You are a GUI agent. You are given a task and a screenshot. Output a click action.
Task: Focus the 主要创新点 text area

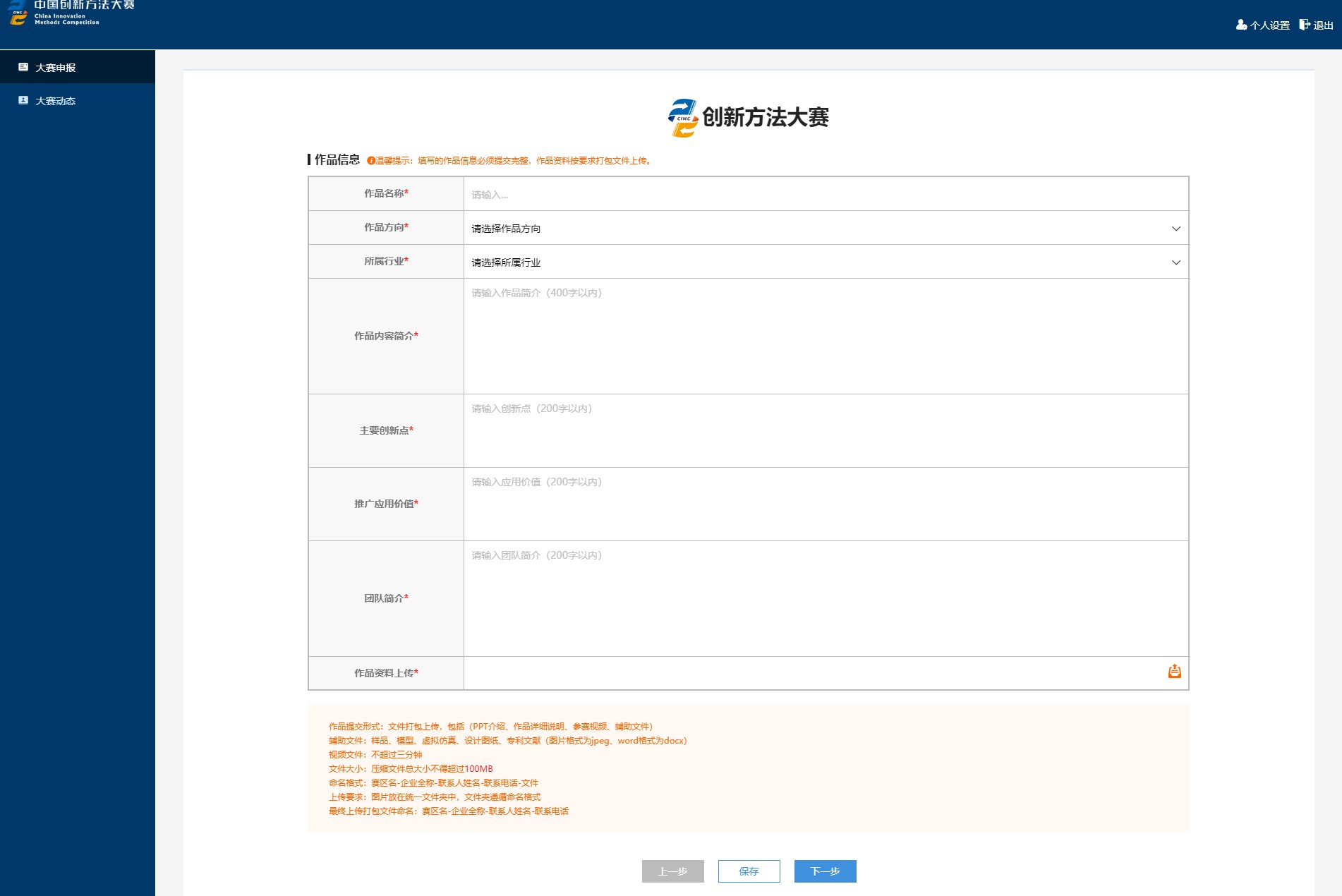826,430
